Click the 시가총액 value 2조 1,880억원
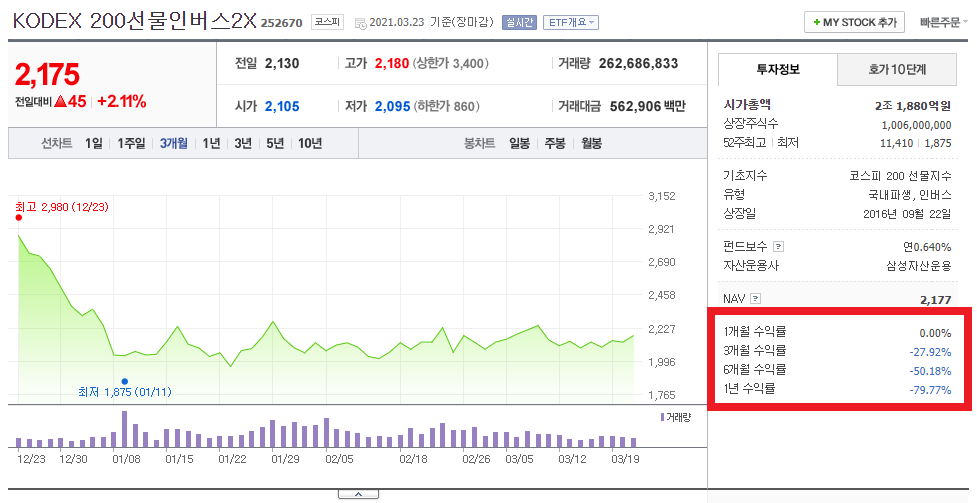 [x=913, y=106]
